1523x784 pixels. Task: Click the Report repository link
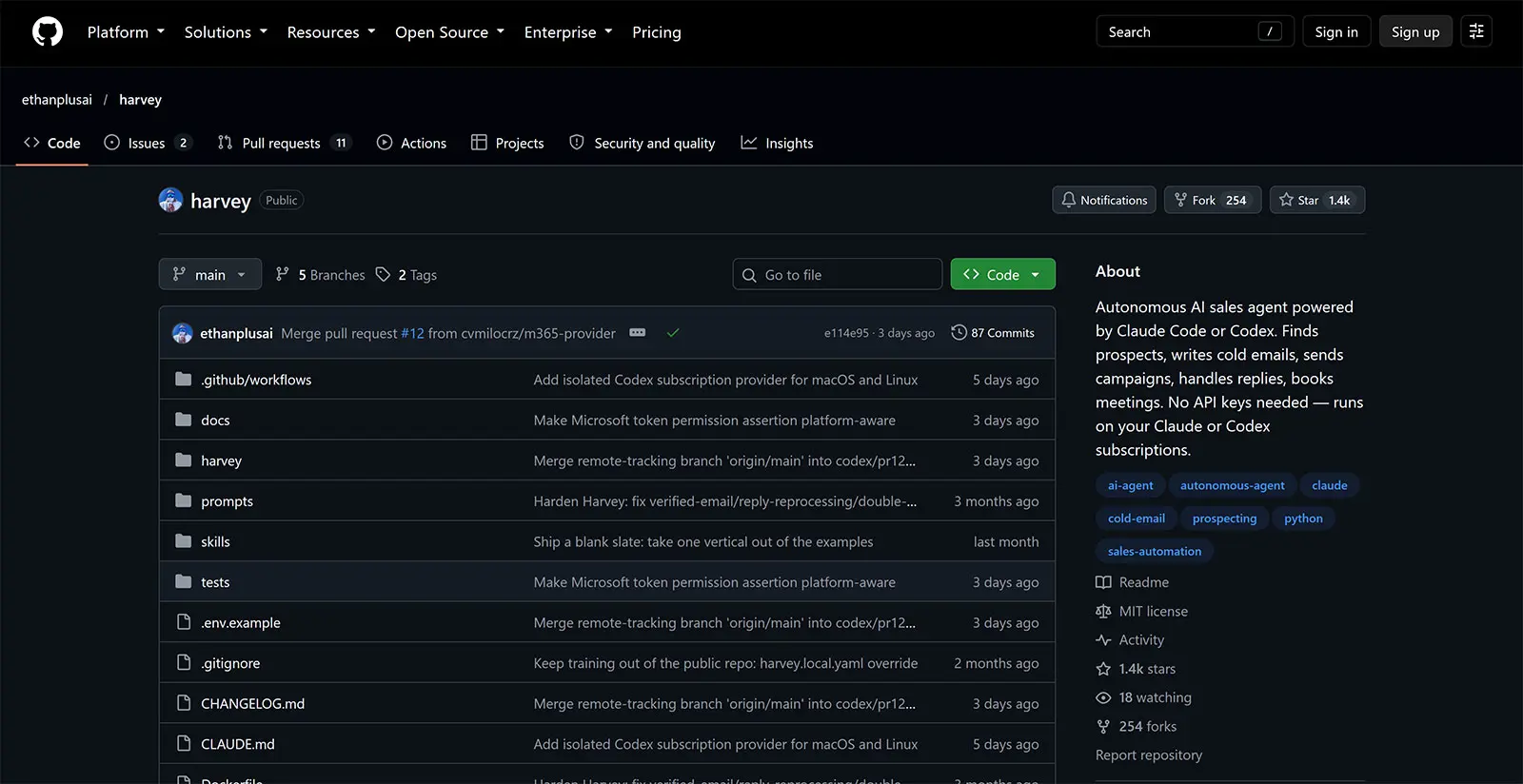point(1149,755)
